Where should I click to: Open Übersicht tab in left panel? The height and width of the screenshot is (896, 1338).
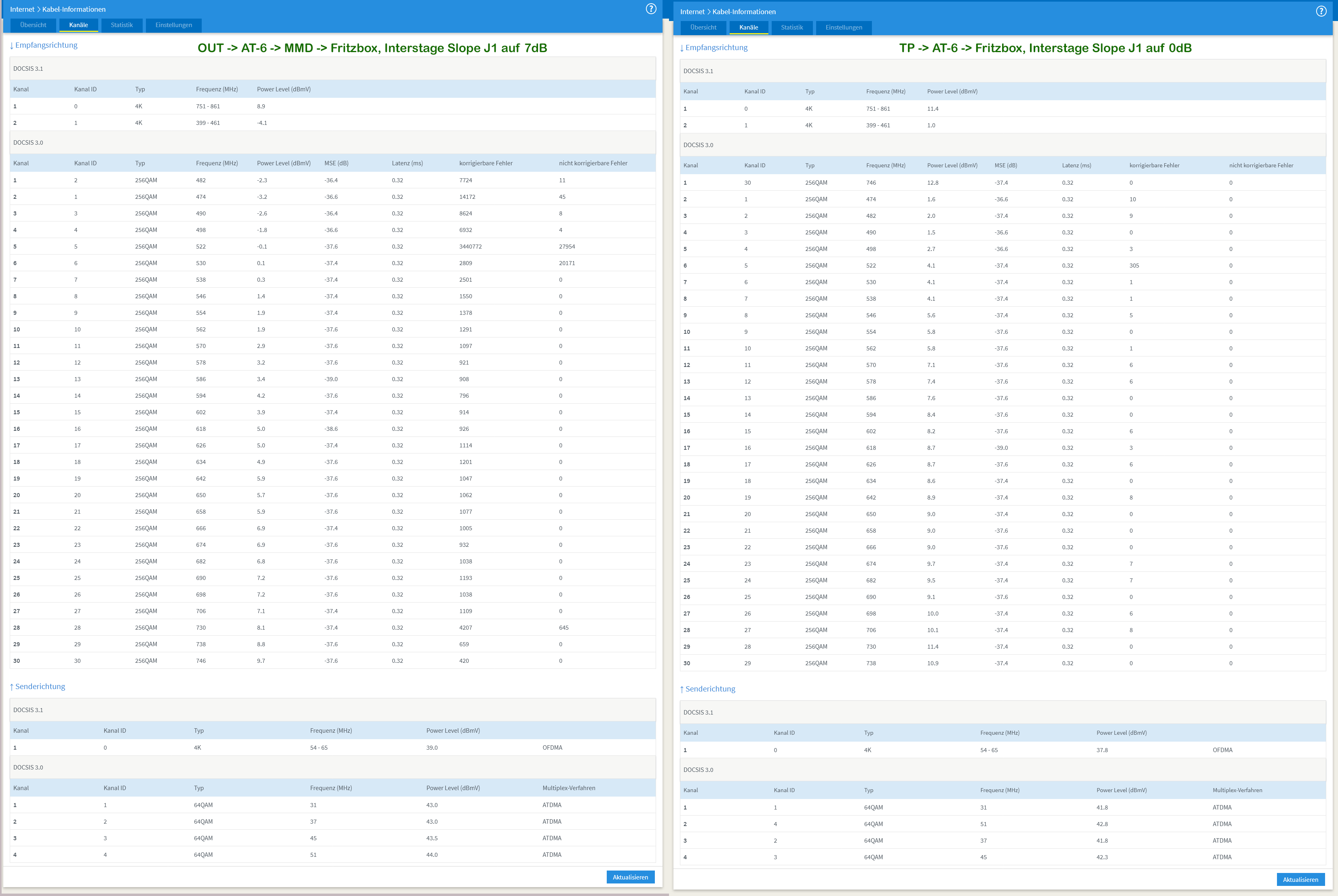coord(33,25)
